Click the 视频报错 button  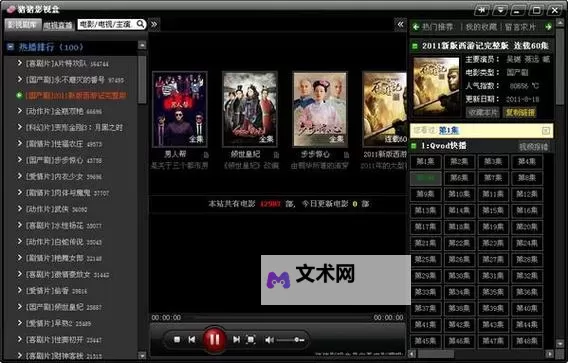click(x=534, y=146)
